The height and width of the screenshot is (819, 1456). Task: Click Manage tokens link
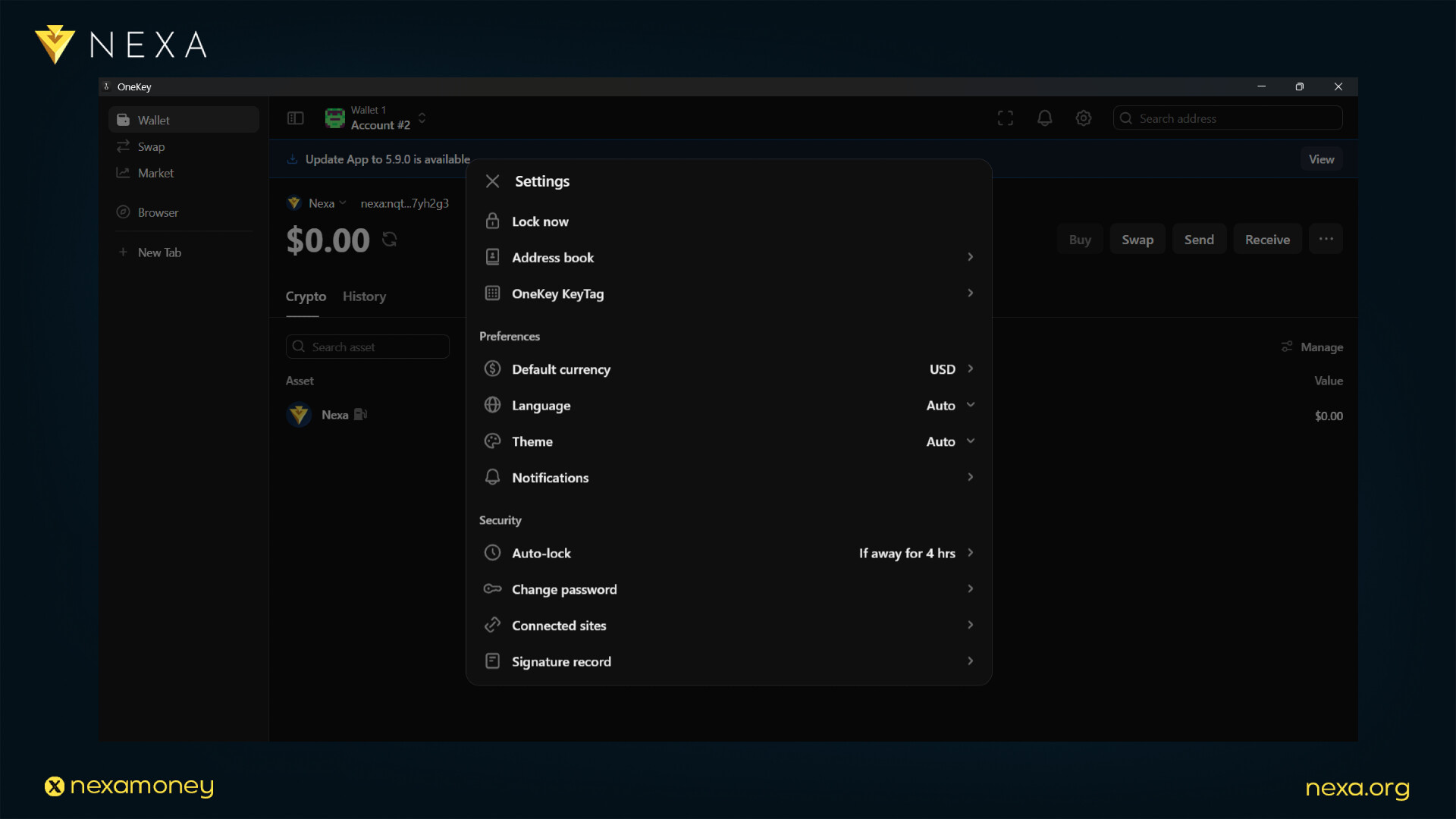tap(1312, 347)
